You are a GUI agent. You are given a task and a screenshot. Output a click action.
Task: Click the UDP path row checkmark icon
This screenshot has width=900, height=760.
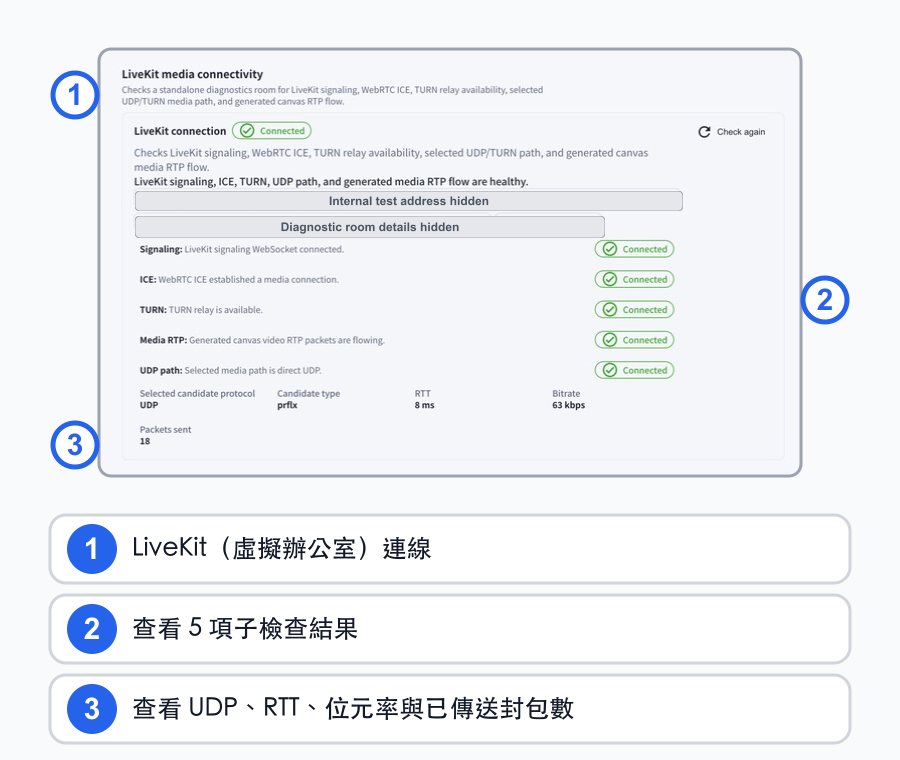coord(610,370)
